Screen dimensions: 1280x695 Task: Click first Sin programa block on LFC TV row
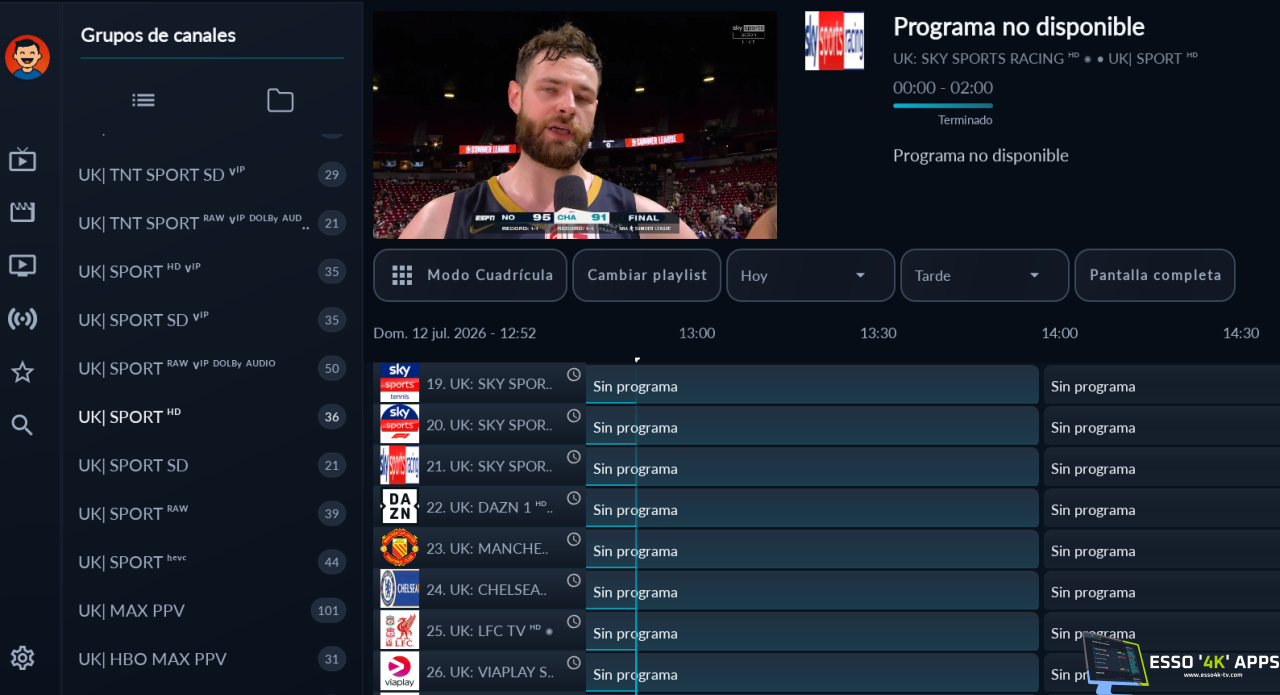(x=812, y=630)
